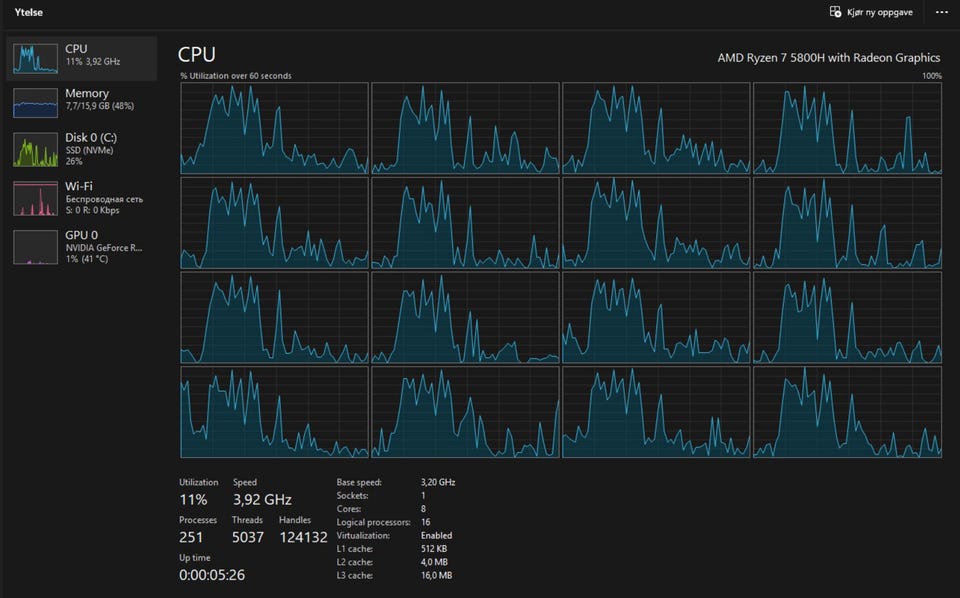The width and height of the screenshot is (960, 598).
Task: Click the Ytelse page heading
Action: pos(29,12)
